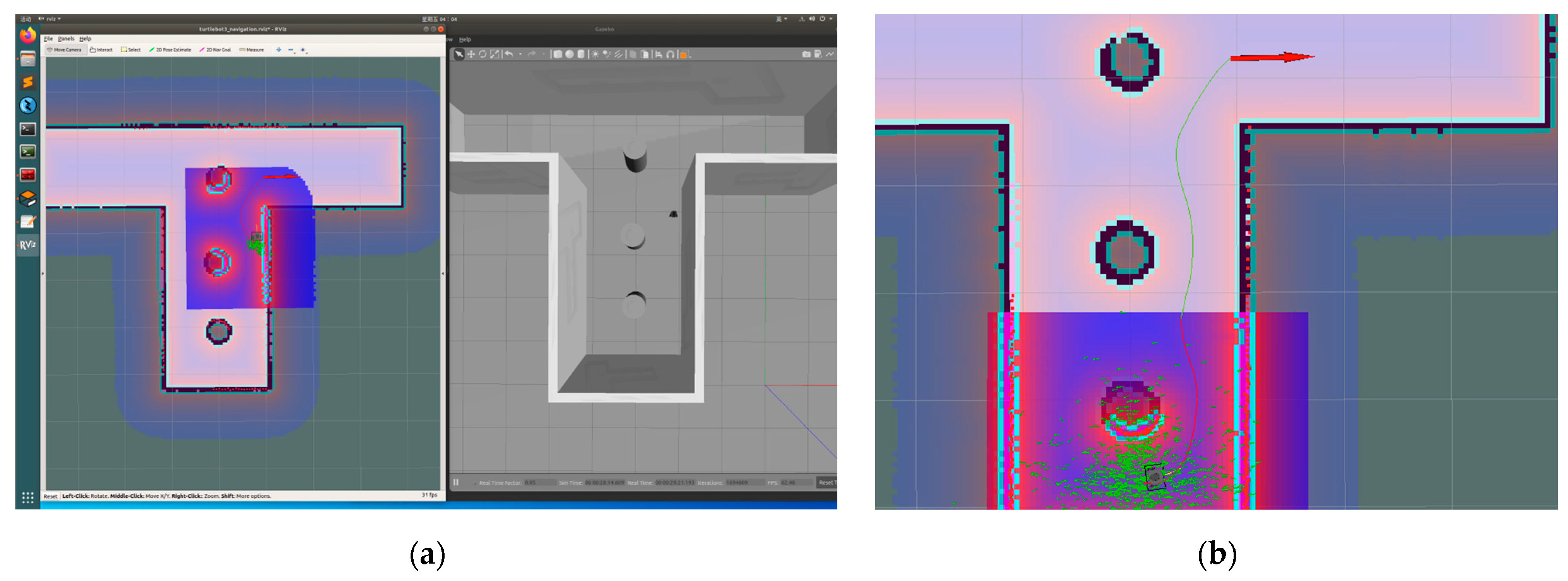Take a Gazebo screenshot with camera icon

(806, 54)
